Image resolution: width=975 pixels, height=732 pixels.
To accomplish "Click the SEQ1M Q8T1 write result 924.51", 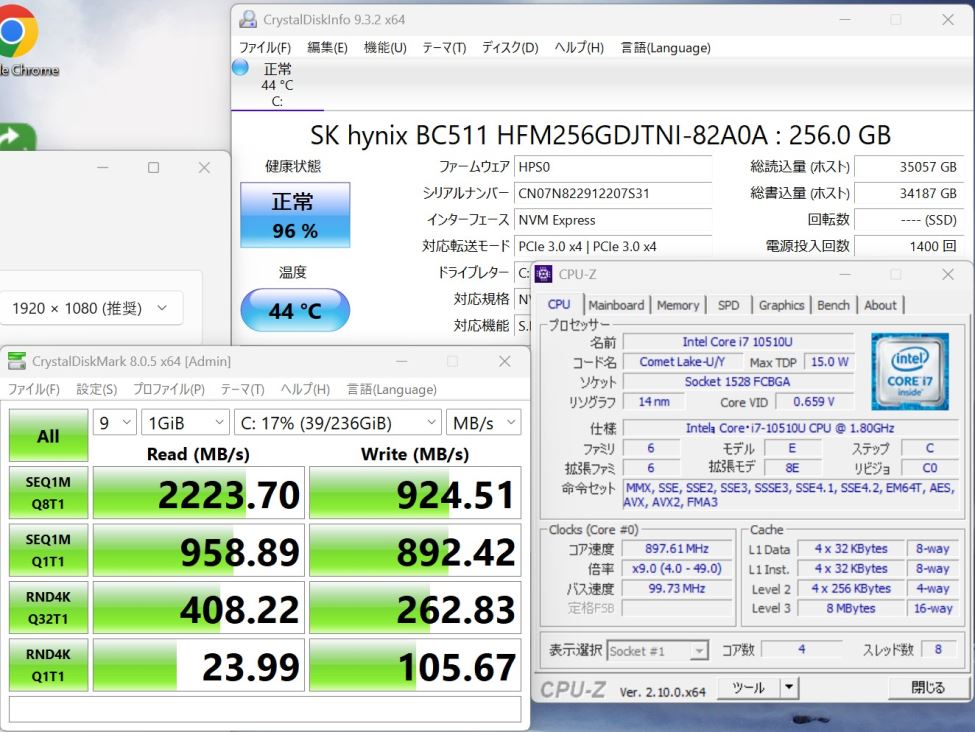I will point(415,493).
